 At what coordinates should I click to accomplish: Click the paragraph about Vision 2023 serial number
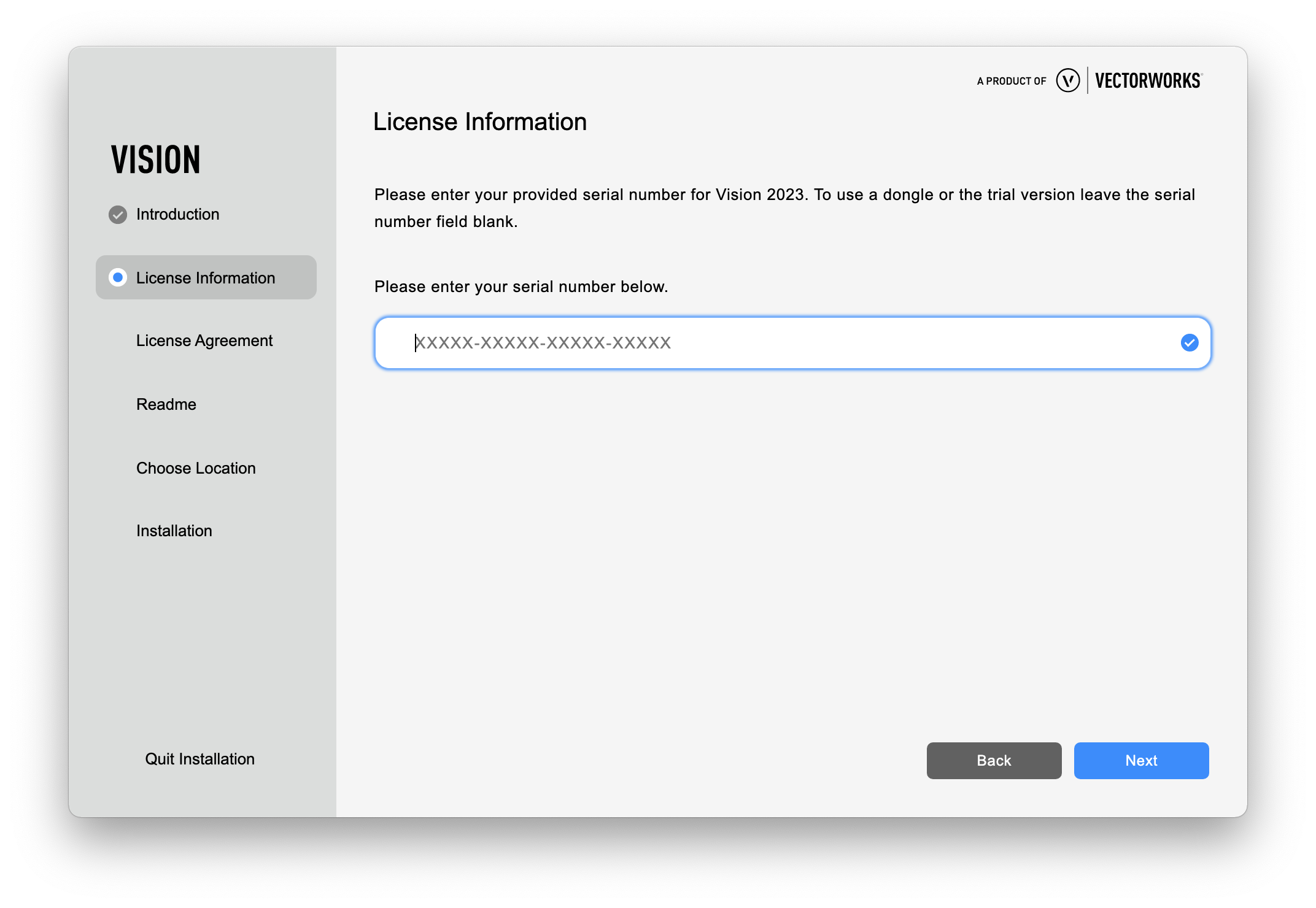784,208
